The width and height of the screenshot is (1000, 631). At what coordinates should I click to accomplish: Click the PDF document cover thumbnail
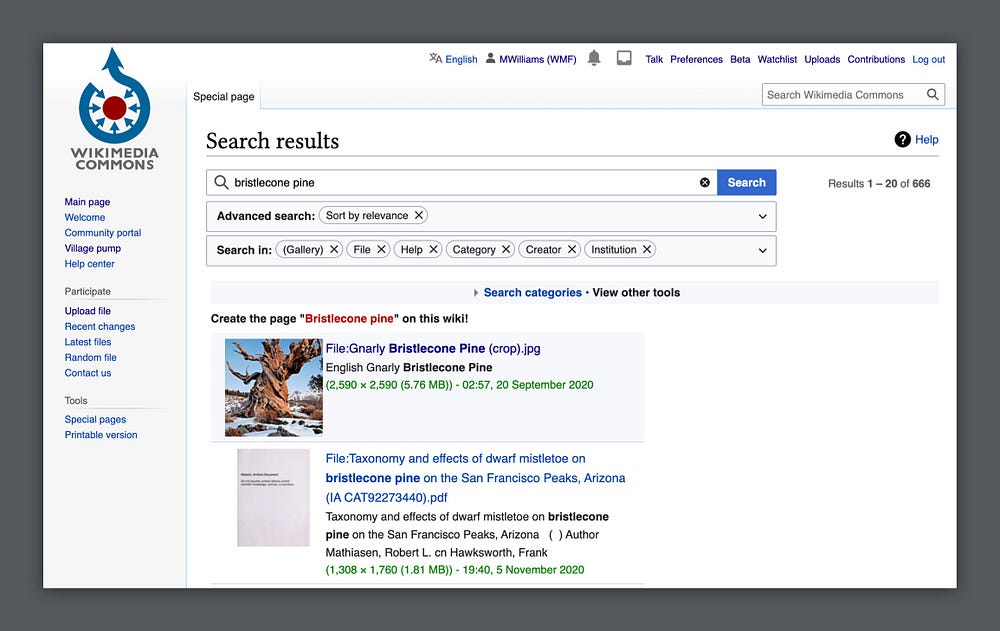[273, 498]
